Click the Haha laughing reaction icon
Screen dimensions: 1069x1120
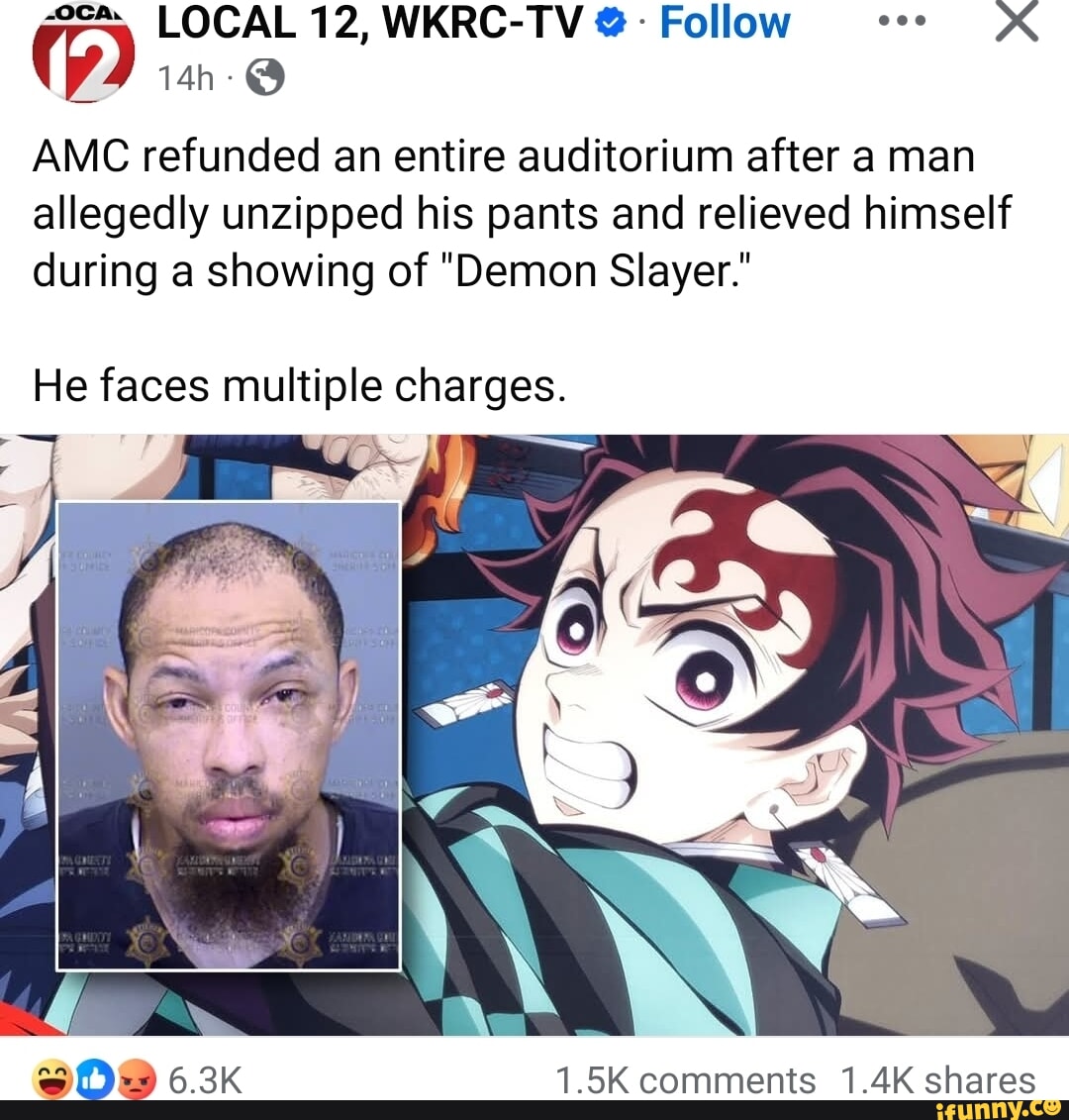52,1079
